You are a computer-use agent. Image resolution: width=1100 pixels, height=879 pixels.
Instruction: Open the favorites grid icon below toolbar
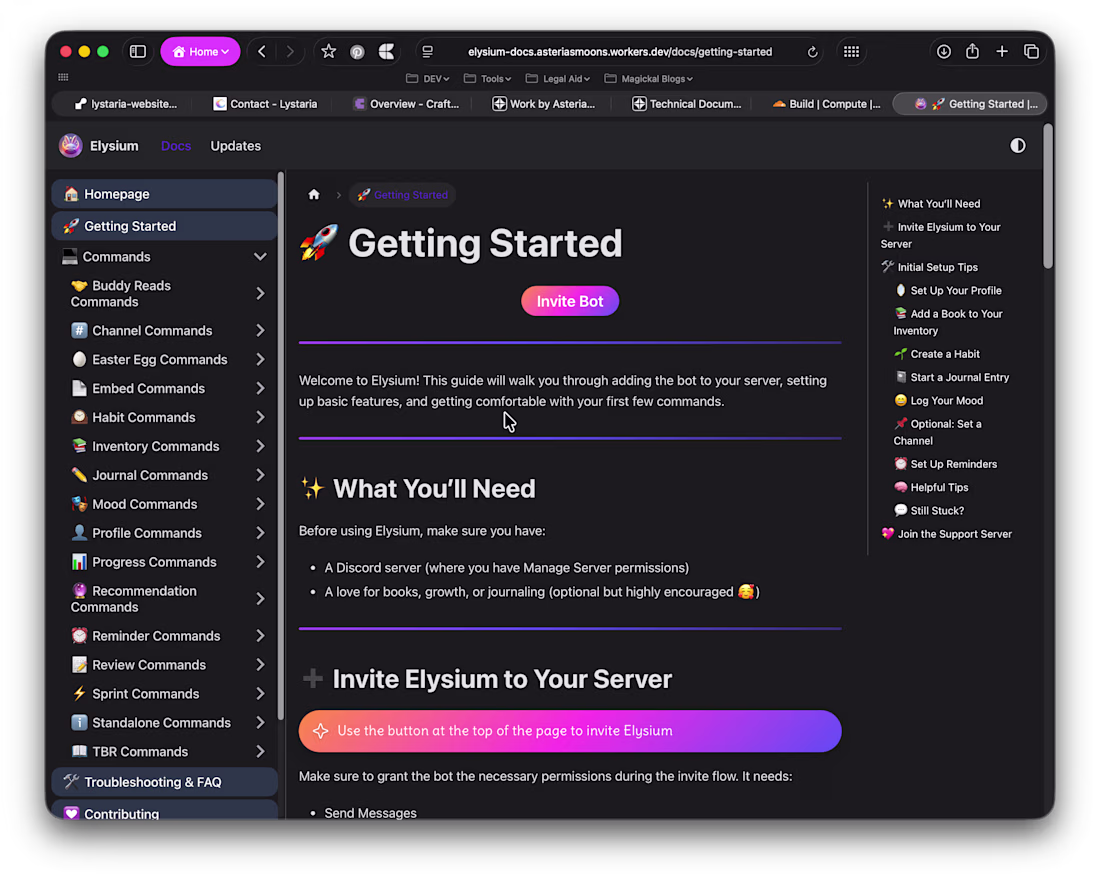click(x=63, y=77)
